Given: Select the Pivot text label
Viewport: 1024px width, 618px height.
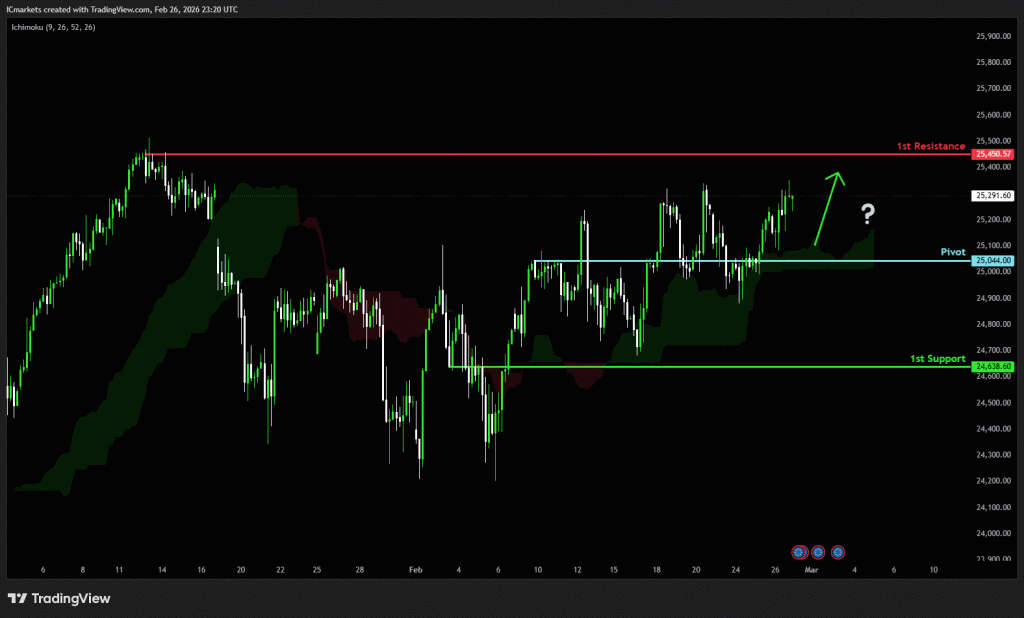Looking at the screenshot, I should point(952,252).
